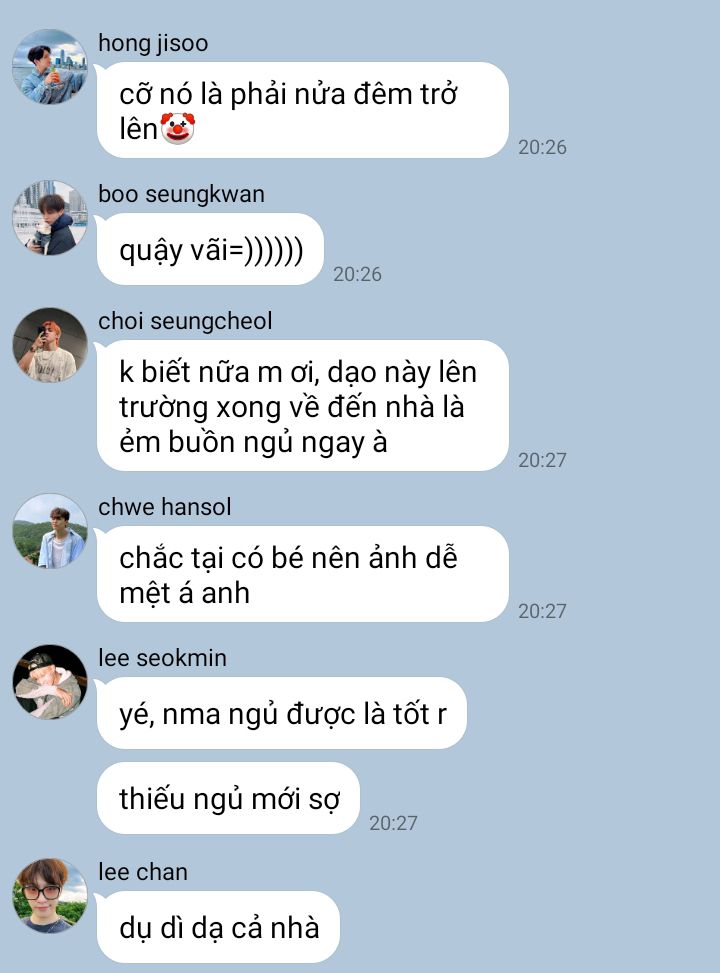Image resolution: width=720 pixels, height=973 pixels.
Task: Select the sender name boo seungkwan
Action: [x=181, y=194]
